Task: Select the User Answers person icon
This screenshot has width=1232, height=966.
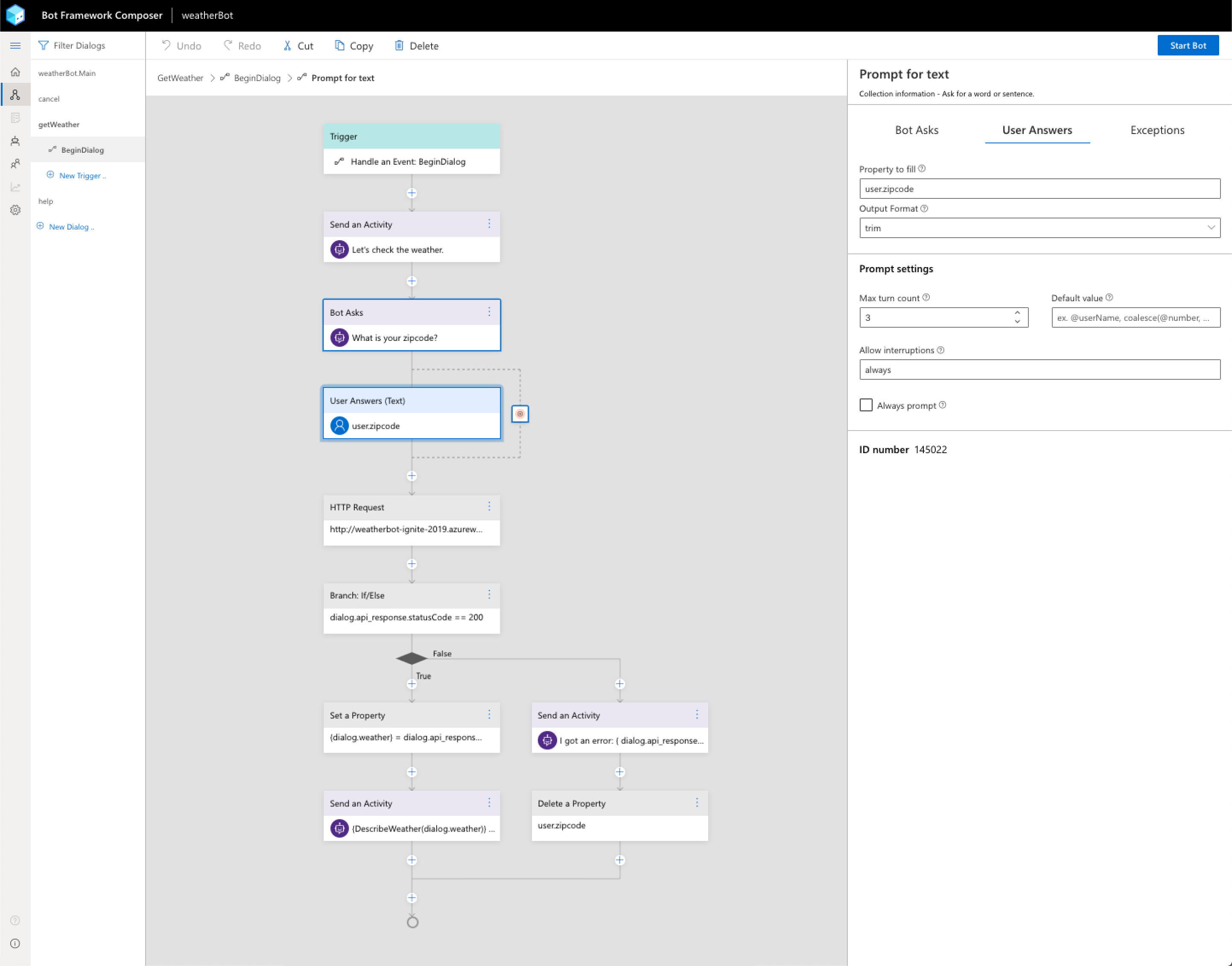Action: point(339,426)
